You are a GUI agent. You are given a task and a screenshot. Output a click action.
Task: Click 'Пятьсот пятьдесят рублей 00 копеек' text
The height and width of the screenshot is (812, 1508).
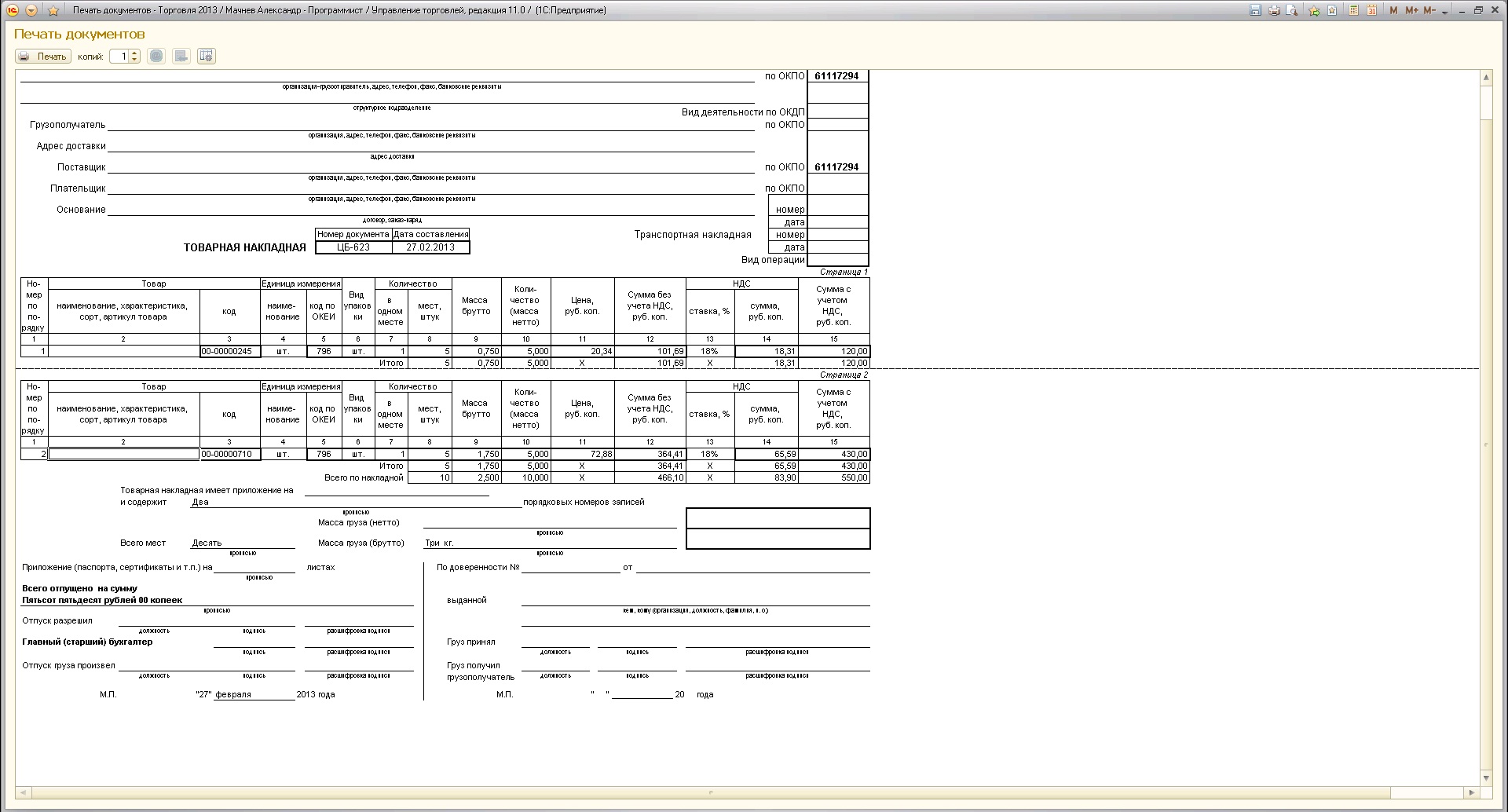coord(102,600)
